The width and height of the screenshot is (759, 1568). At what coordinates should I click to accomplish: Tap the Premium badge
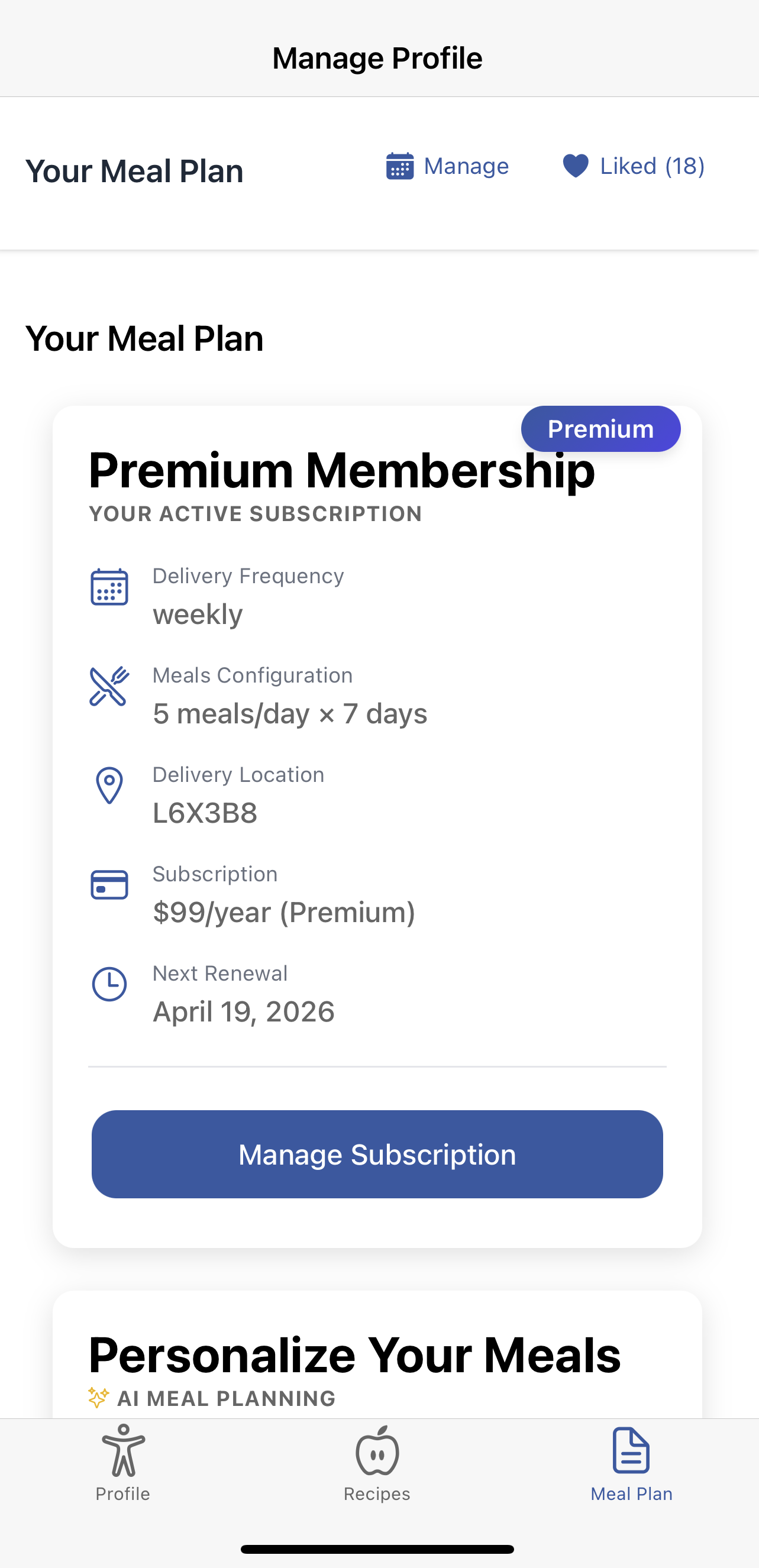point(600,429)
